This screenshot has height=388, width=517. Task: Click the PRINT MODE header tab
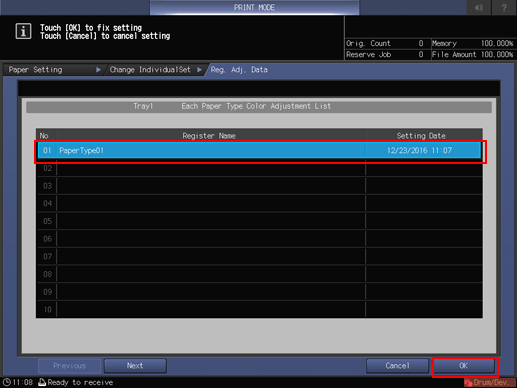(x=254, y=7)
